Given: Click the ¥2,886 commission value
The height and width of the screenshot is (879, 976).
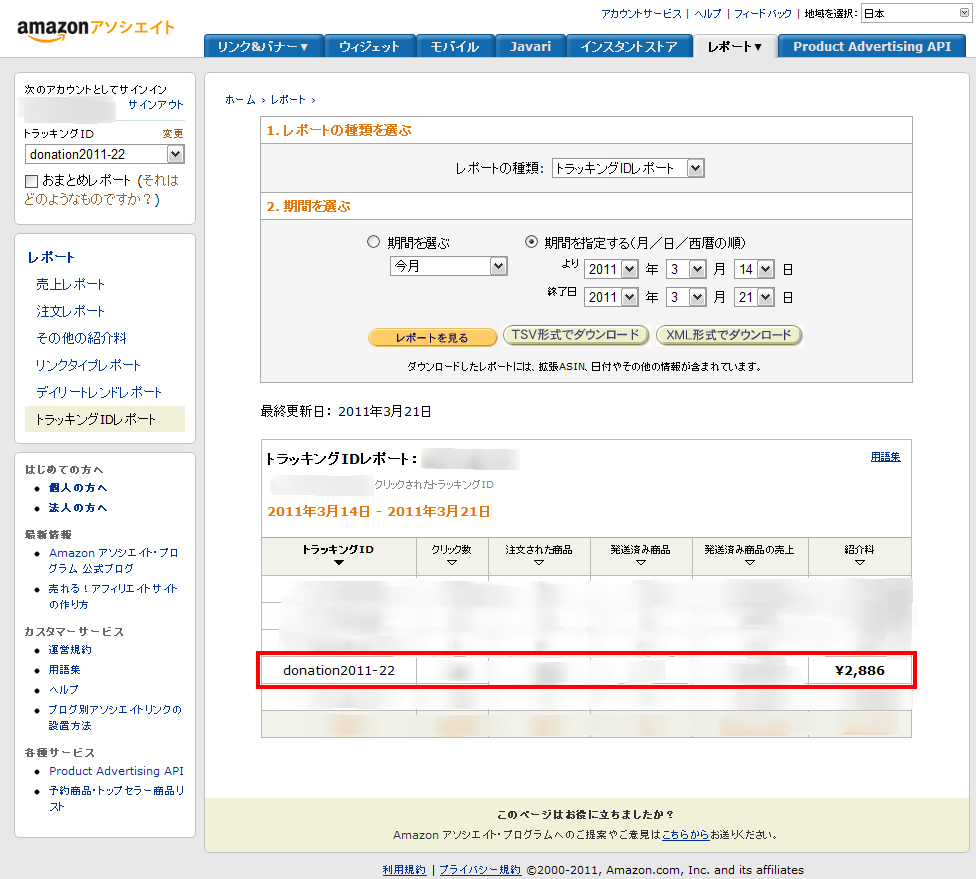Looking at the screenshot, I should 860,670.
